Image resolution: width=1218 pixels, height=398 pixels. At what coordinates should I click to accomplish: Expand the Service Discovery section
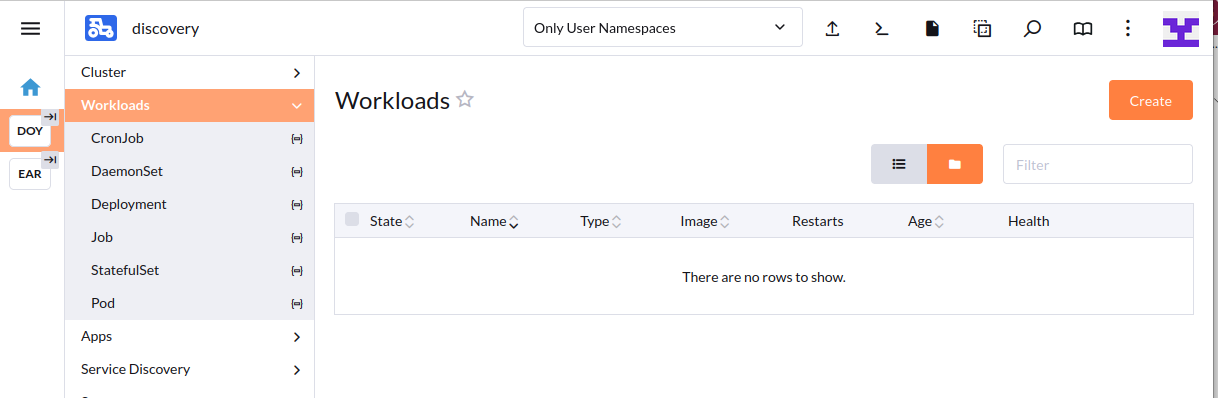[190, 369]
